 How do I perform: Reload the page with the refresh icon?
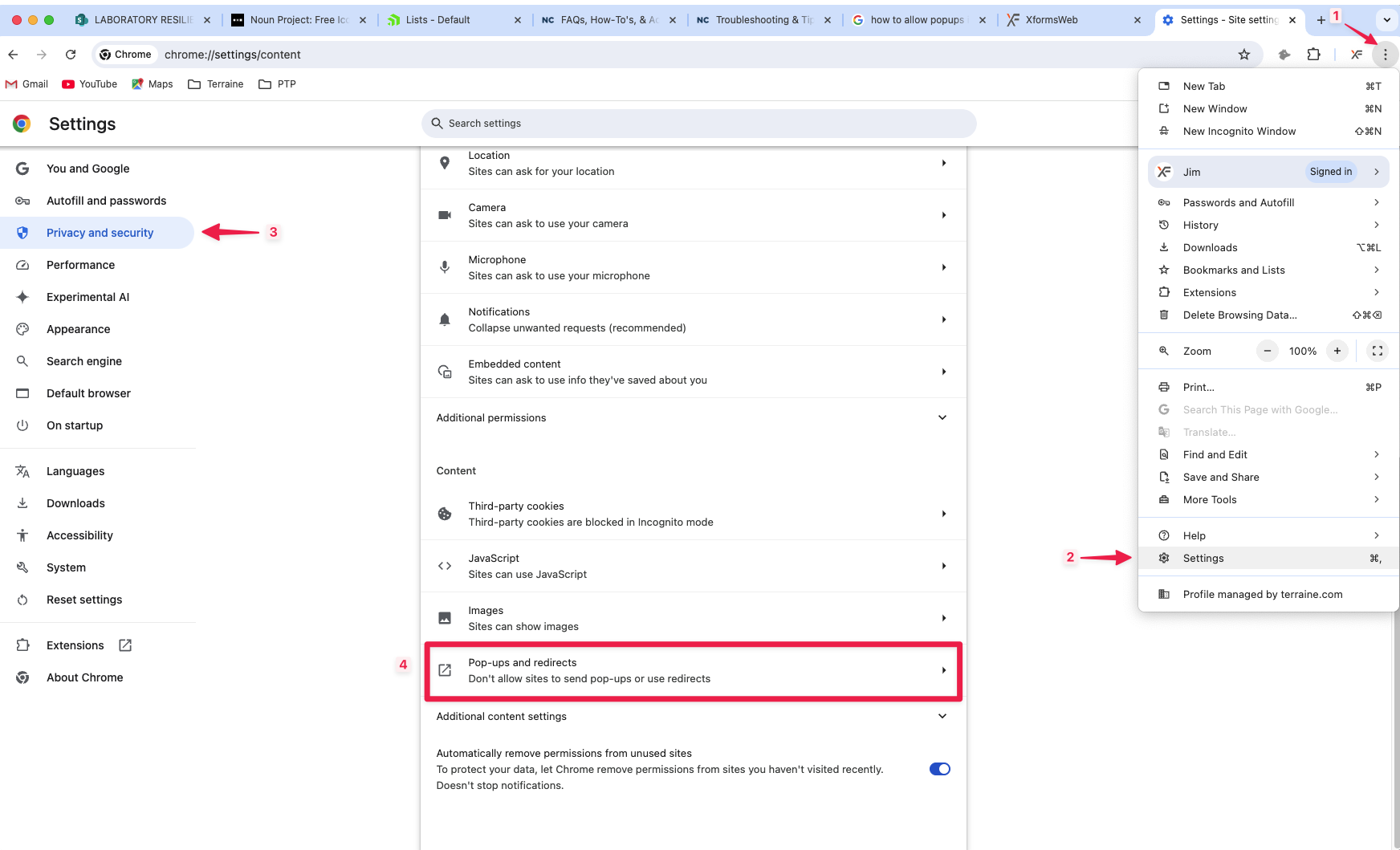(71, 55)
